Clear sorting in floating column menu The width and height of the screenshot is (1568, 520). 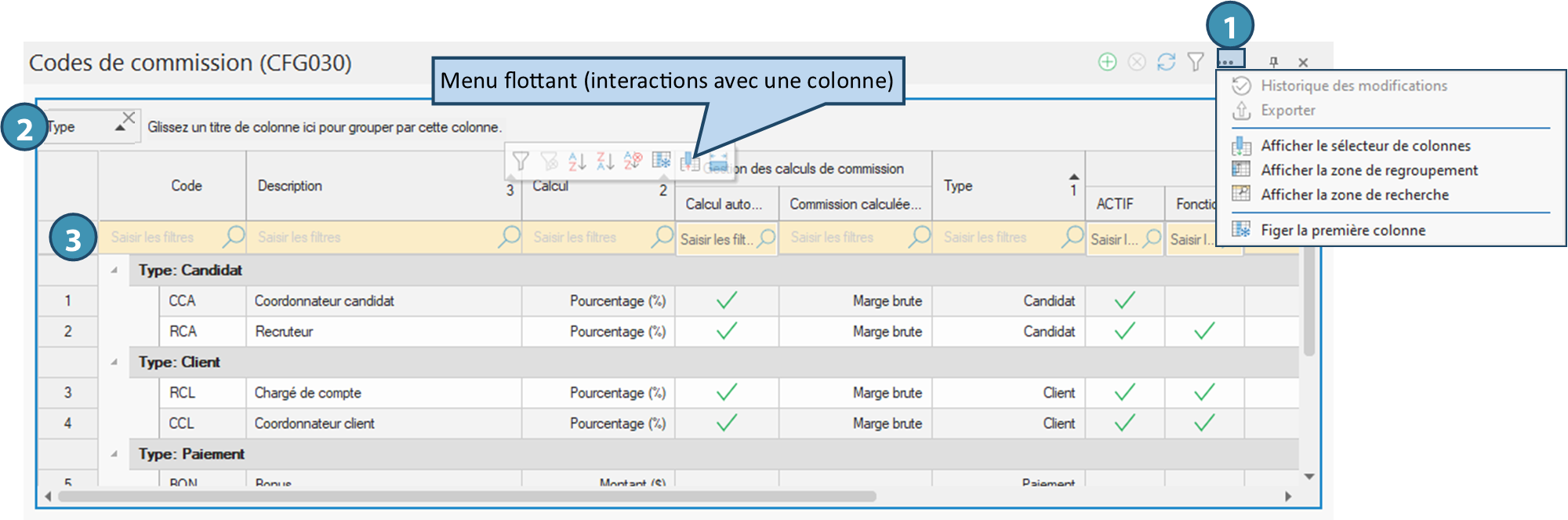pyautogui.click(x=633, y=161)
